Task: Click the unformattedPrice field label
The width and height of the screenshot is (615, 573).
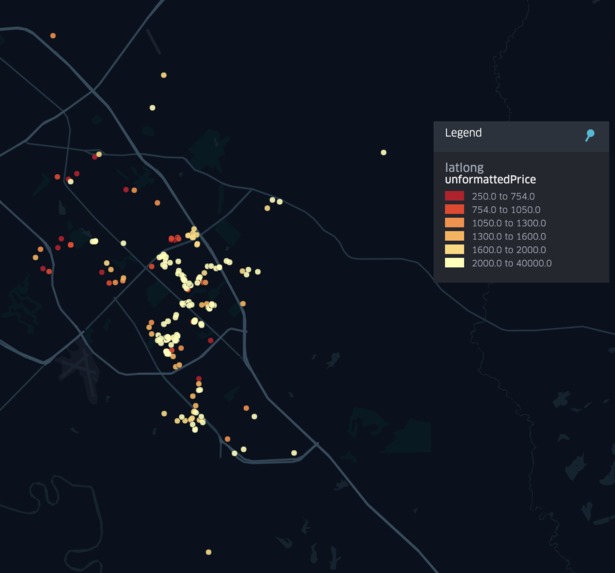Action: tap(490, 180)
